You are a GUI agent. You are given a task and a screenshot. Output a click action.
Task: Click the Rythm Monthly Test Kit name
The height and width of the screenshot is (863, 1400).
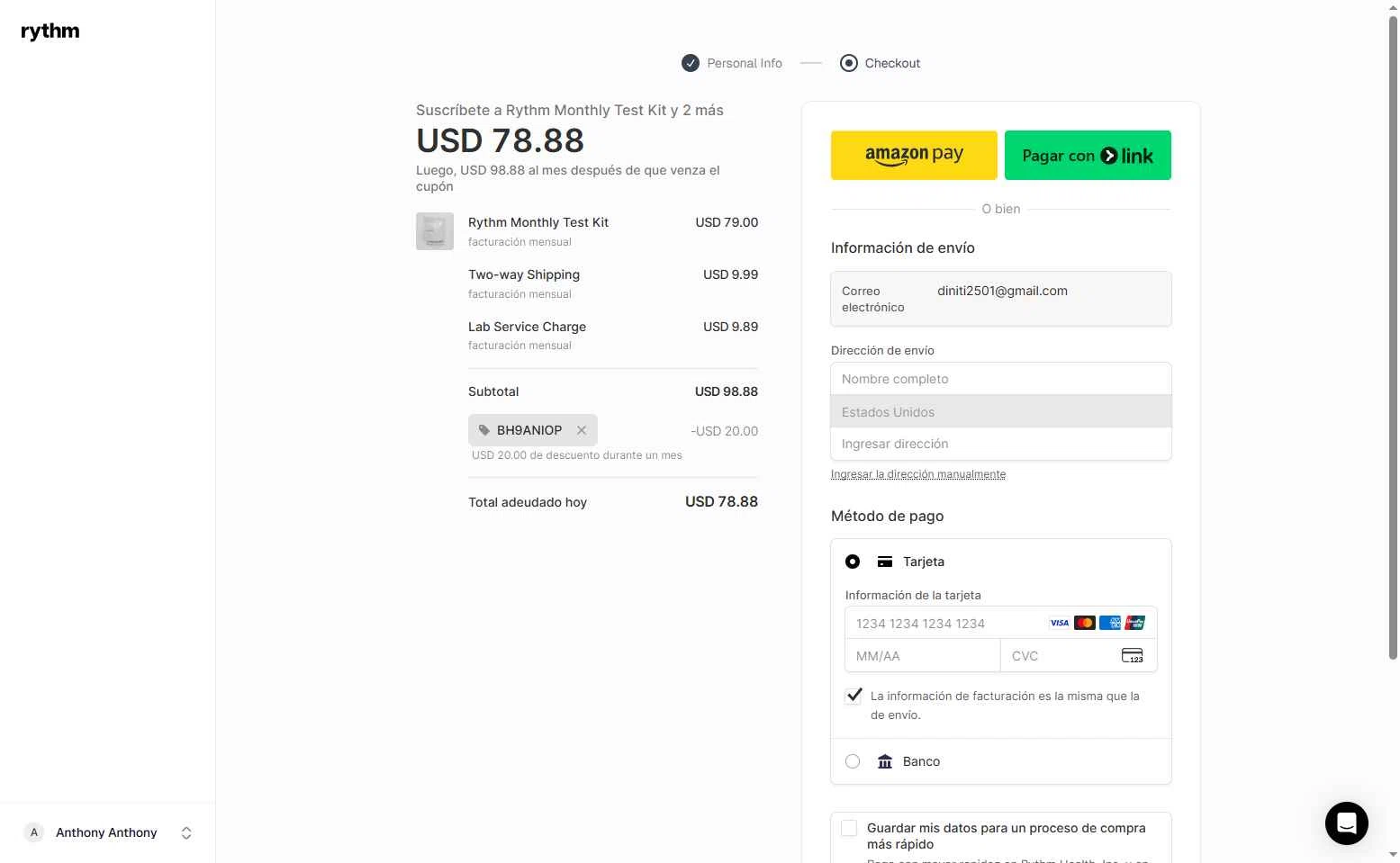click(538, 222)
